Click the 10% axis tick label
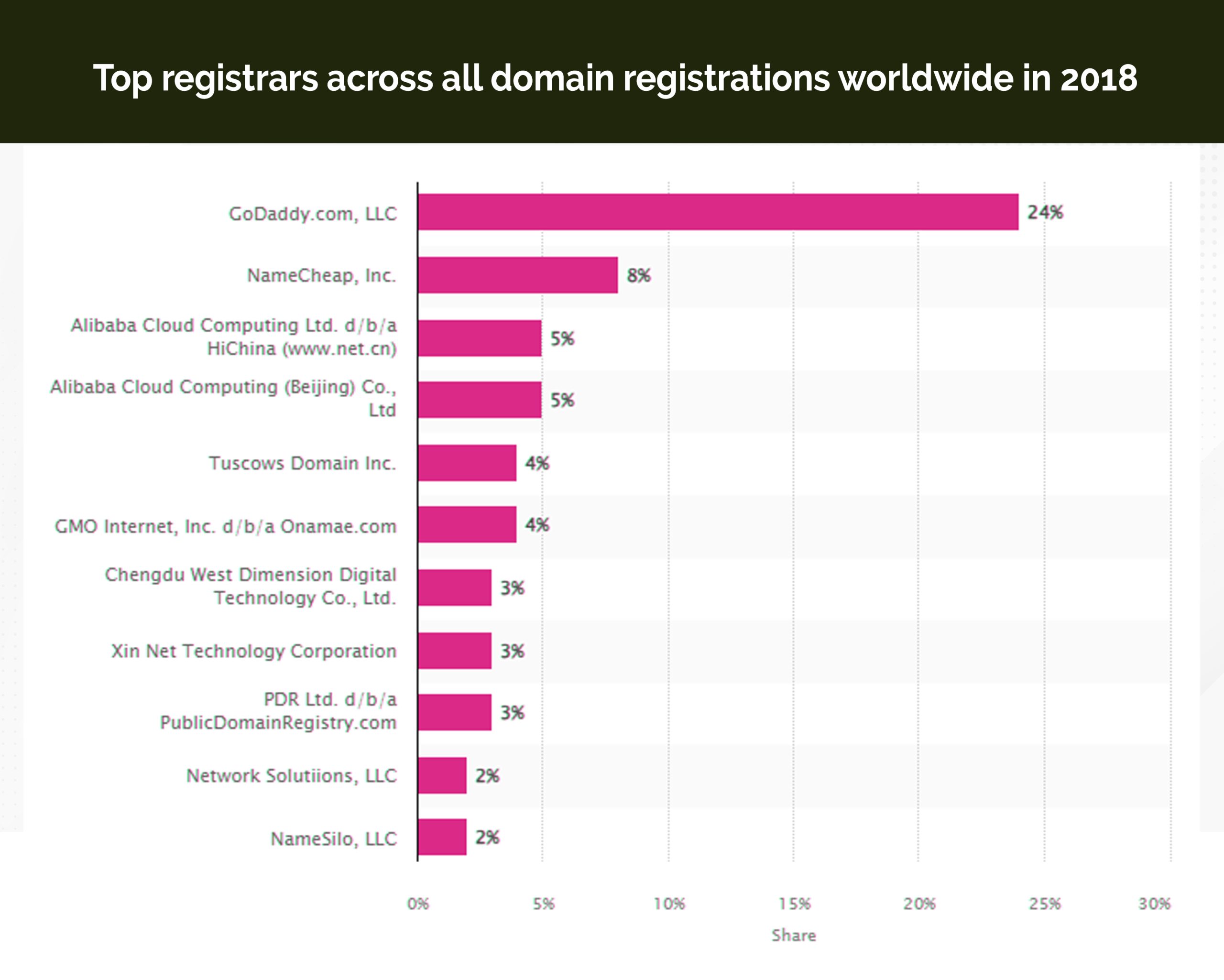 (x=669, y=904)
